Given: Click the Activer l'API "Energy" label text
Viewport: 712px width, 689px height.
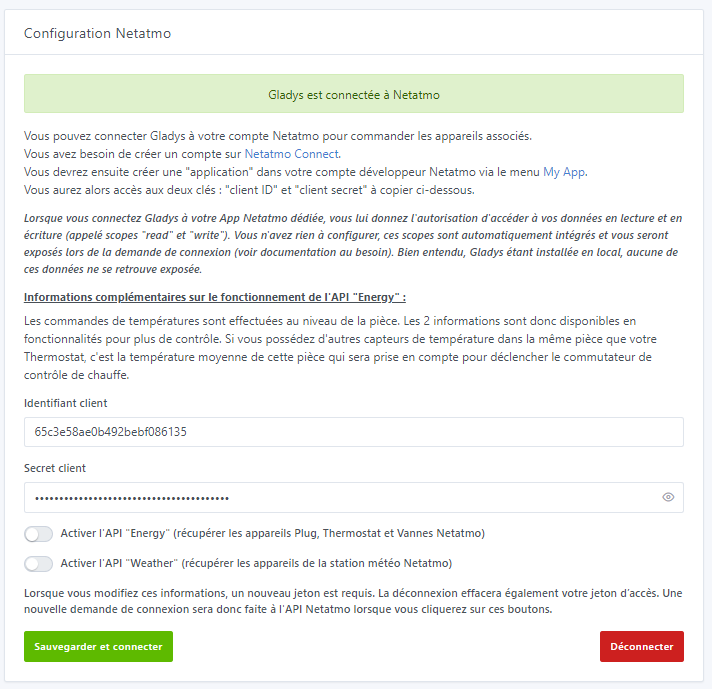Looking at the screenshot, I should 272,534.
